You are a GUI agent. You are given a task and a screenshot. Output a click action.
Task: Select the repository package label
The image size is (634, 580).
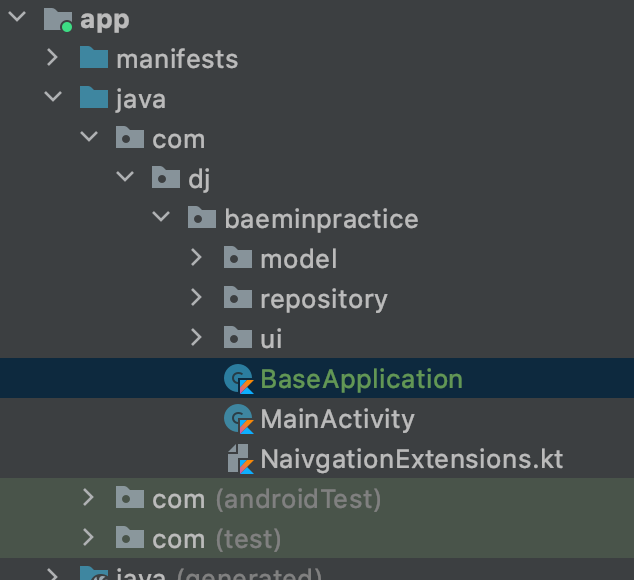point(324,299)
